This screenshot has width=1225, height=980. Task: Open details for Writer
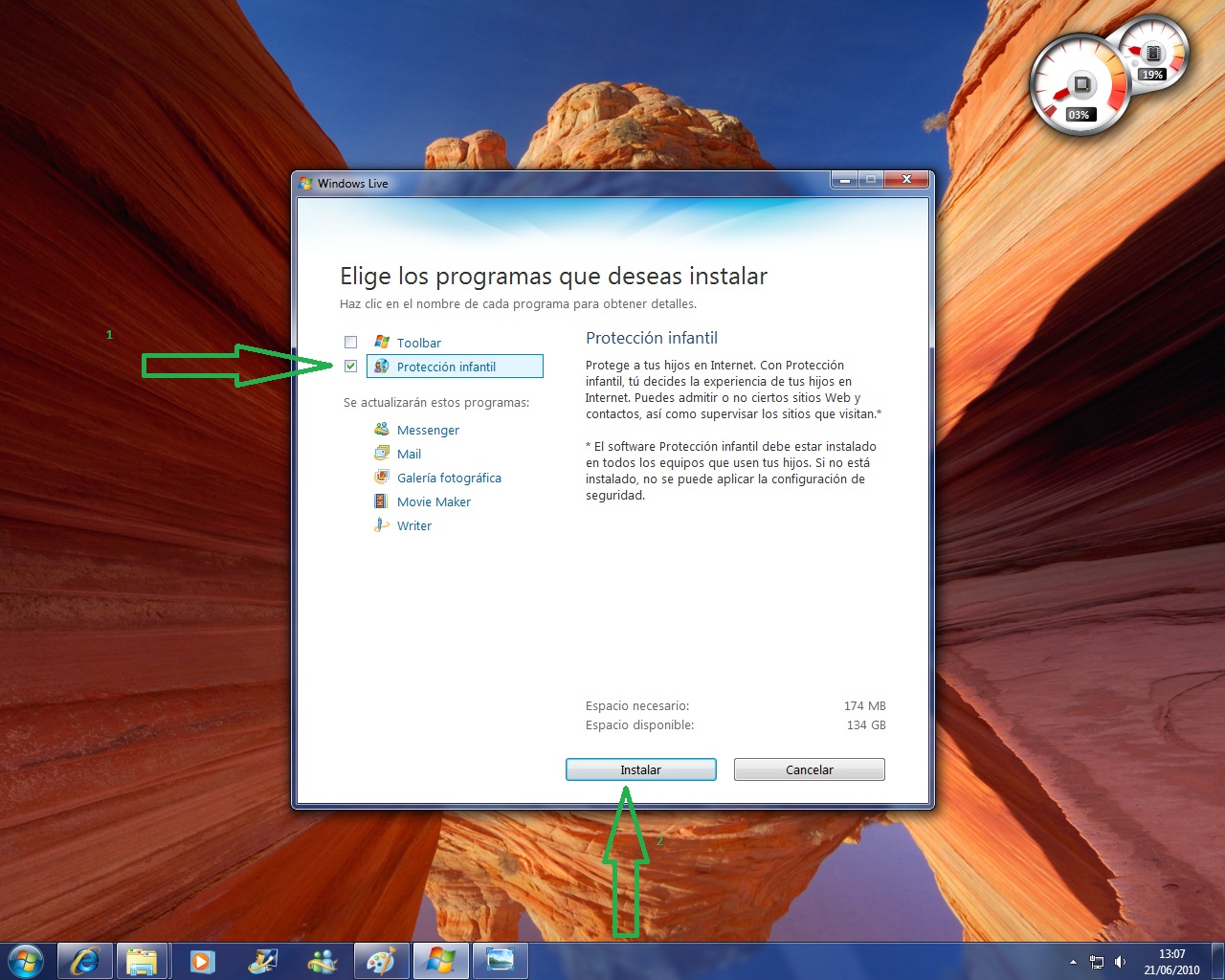(414, 525)
